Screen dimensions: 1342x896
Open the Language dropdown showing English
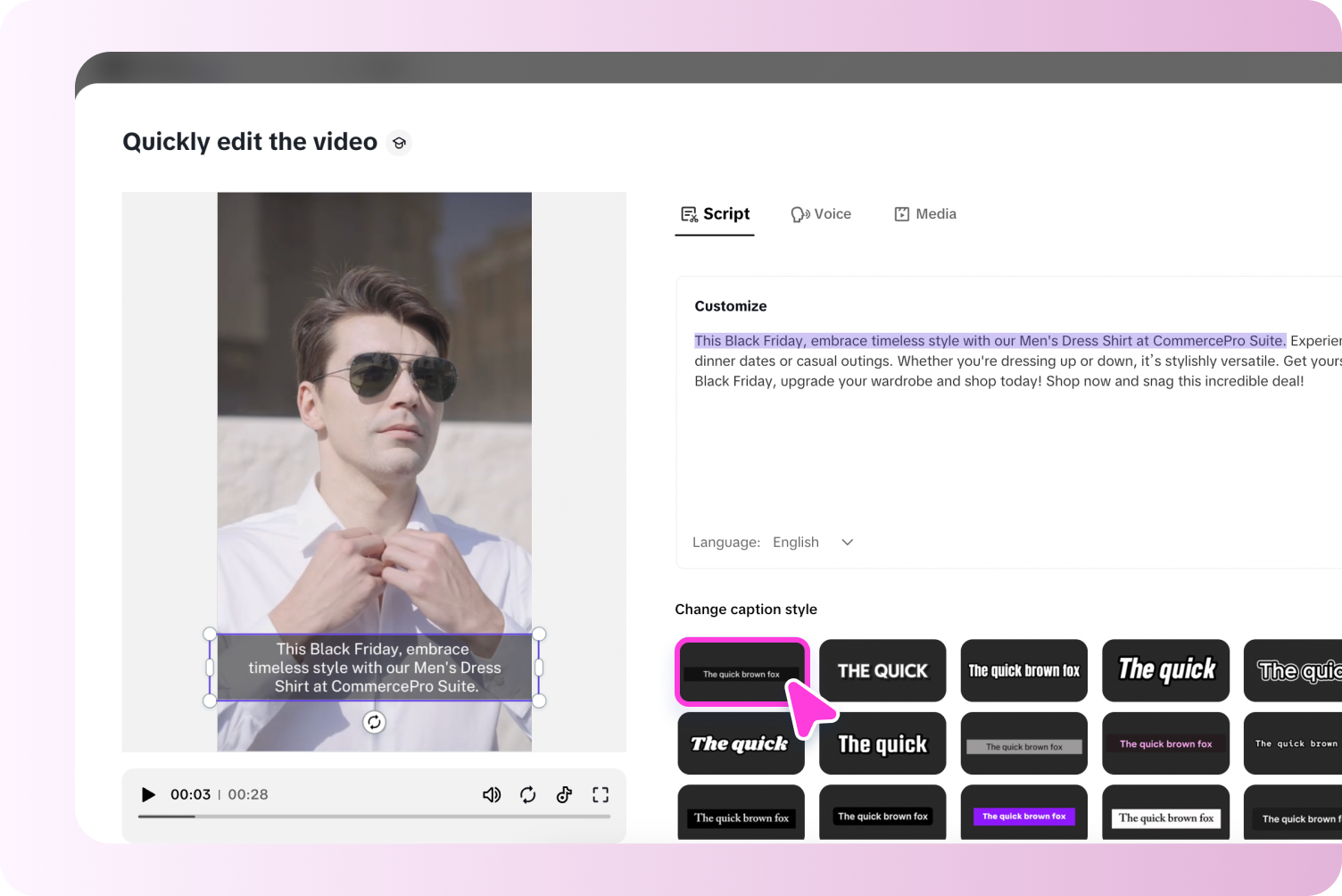point(813,542)
